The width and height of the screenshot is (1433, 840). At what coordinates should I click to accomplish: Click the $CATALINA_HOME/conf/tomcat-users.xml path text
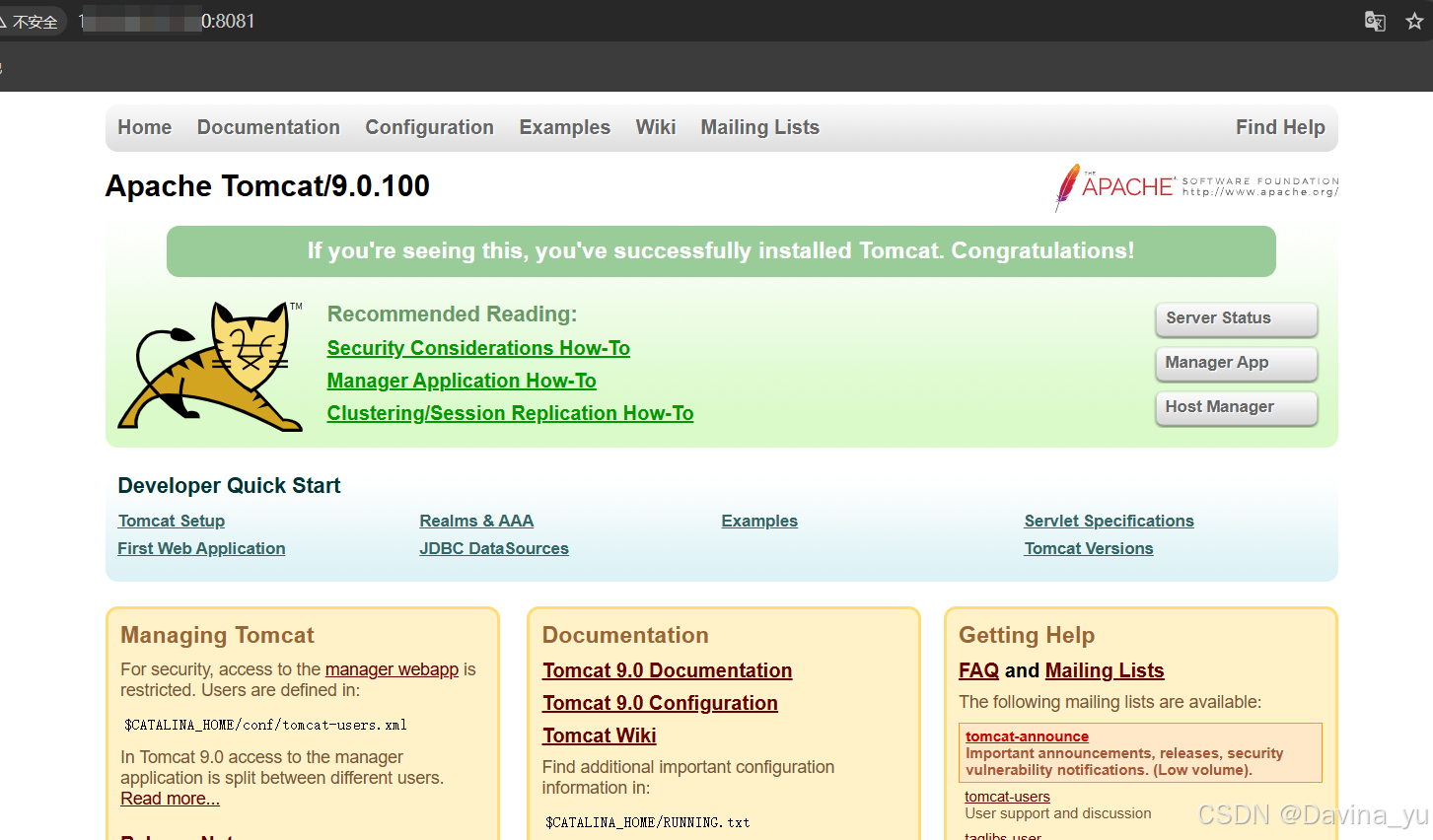265,725
